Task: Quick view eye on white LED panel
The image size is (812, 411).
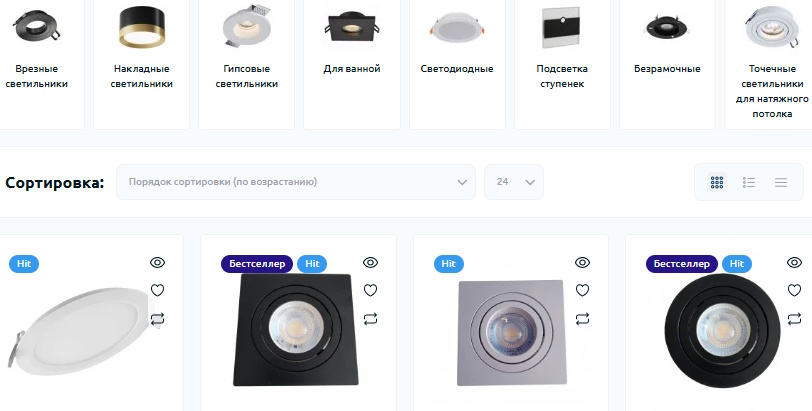Action: pos(157,262)
